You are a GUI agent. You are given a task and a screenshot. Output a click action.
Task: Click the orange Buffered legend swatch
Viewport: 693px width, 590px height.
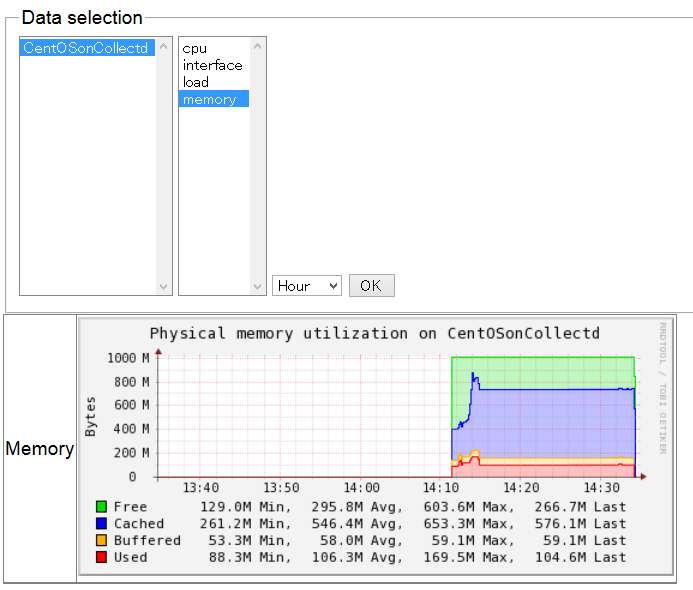click(101, 540)
